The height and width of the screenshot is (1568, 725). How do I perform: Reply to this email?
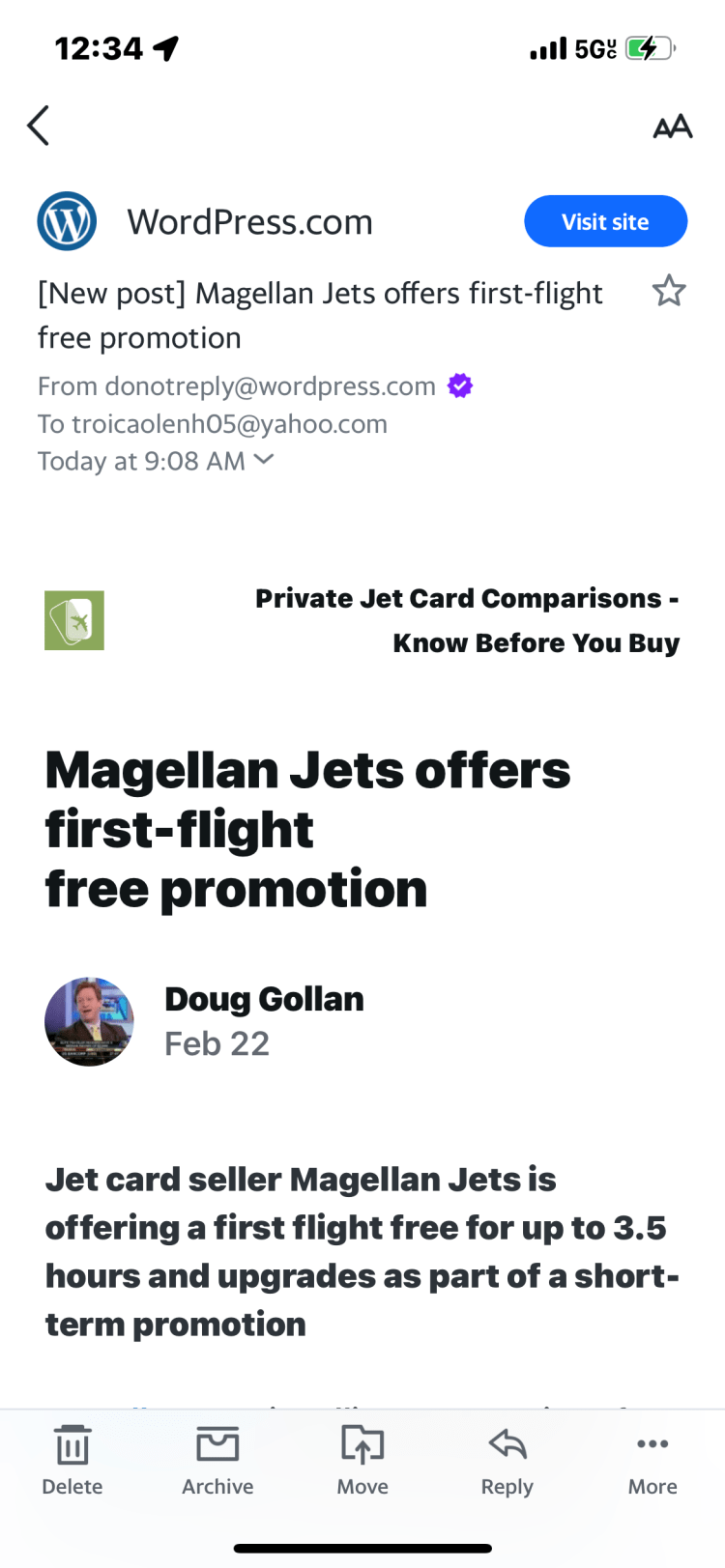coord(507,1460)
